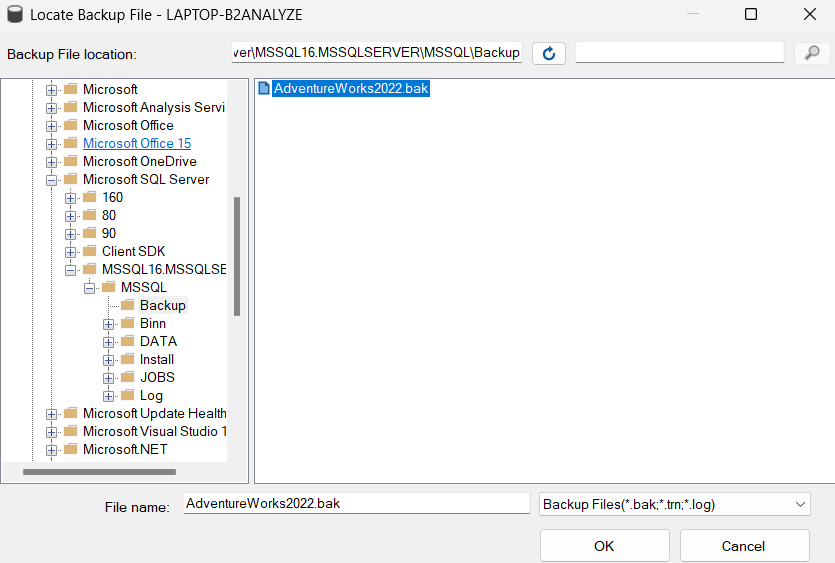Expand the Binn folder node

tap(108, 324)
